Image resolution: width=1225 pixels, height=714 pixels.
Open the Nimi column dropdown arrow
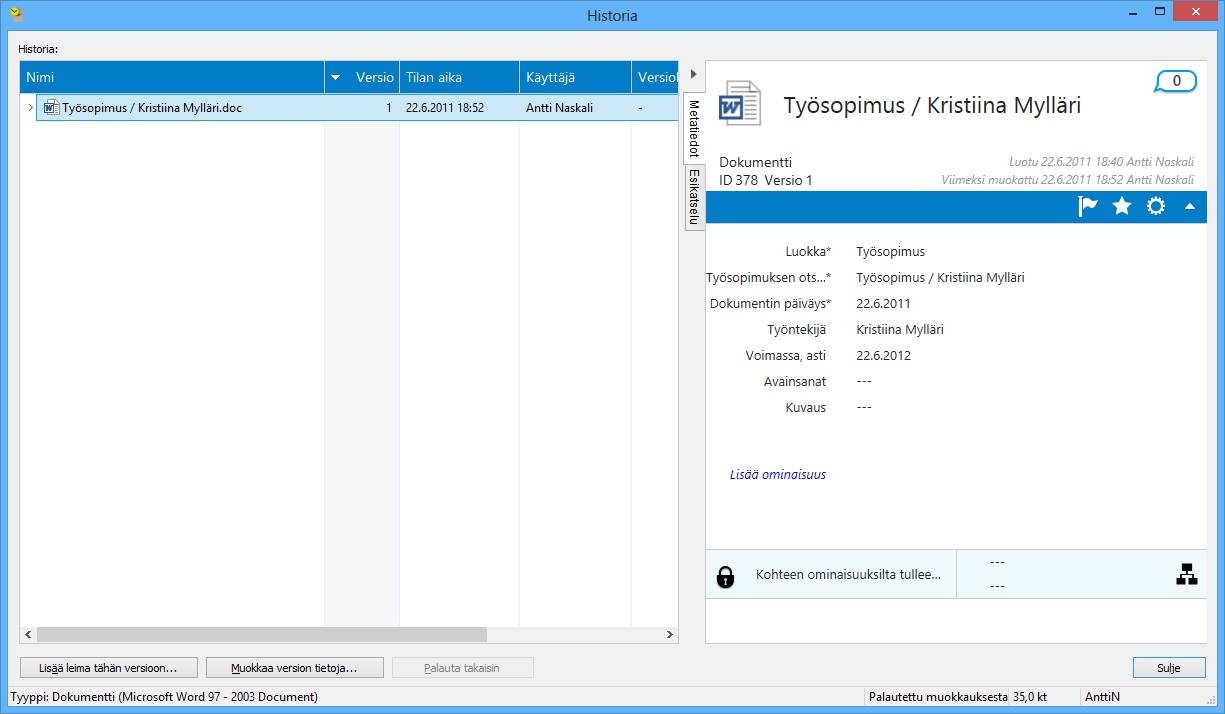tap(336, 77)
